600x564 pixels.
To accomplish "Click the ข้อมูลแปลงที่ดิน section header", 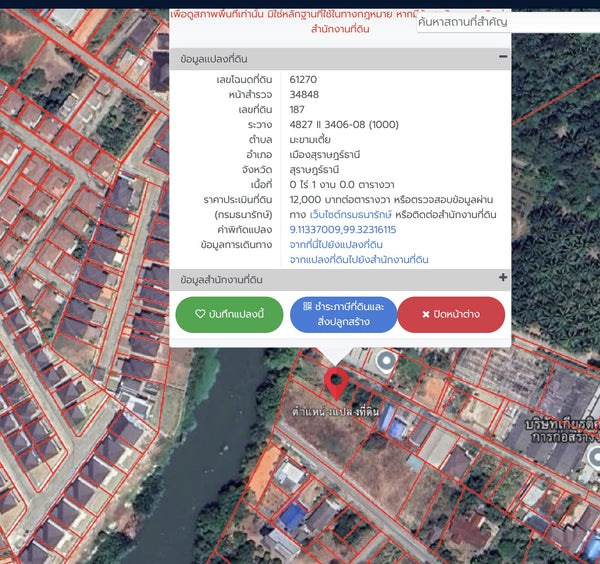I will (340, 59).
